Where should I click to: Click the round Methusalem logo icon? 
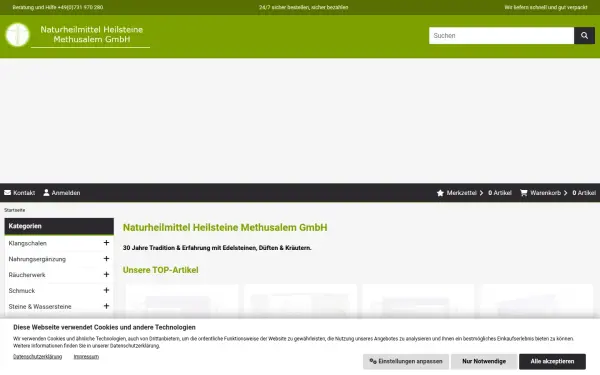(18, 34)
